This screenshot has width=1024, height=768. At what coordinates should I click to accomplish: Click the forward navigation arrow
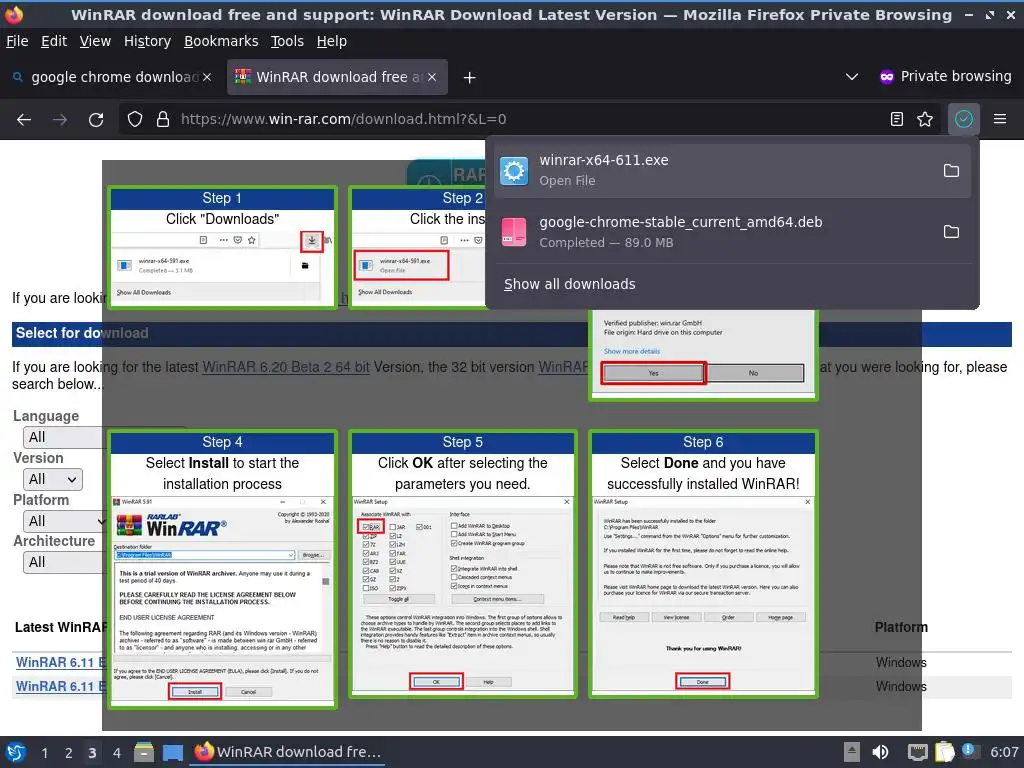(x=60, y=120)
